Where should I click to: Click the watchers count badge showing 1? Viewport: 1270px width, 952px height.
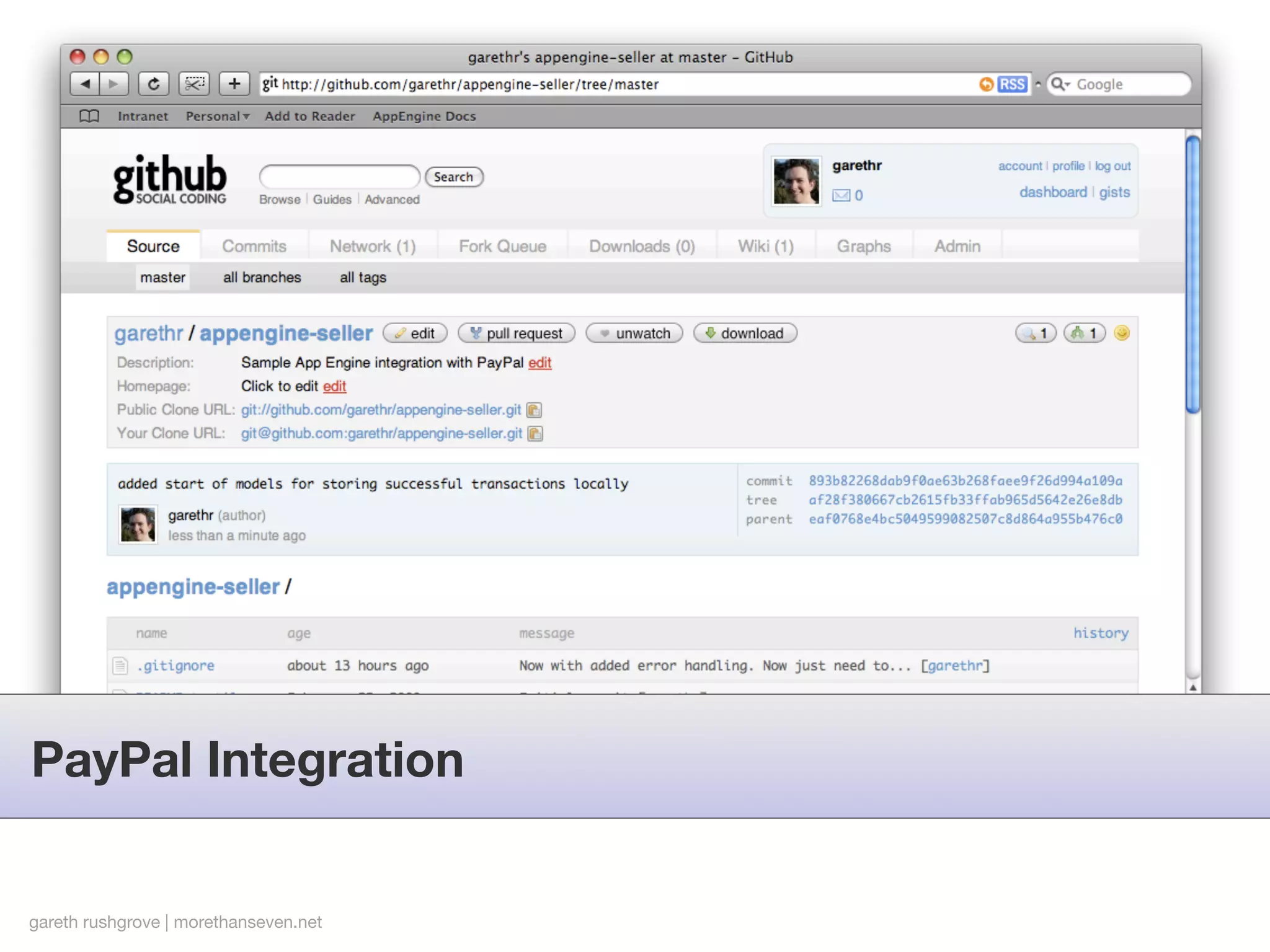tap(1036, 333)
